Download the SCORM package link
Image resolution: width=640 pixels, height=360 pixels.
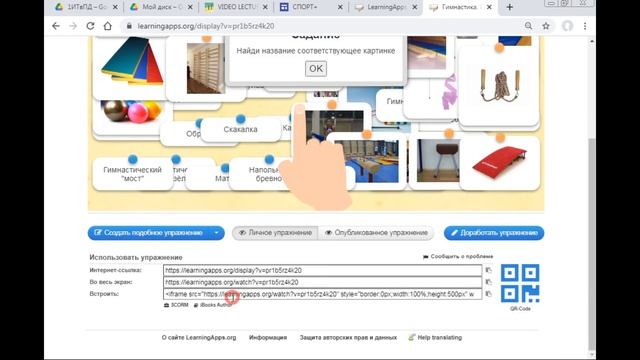(176, 305)
